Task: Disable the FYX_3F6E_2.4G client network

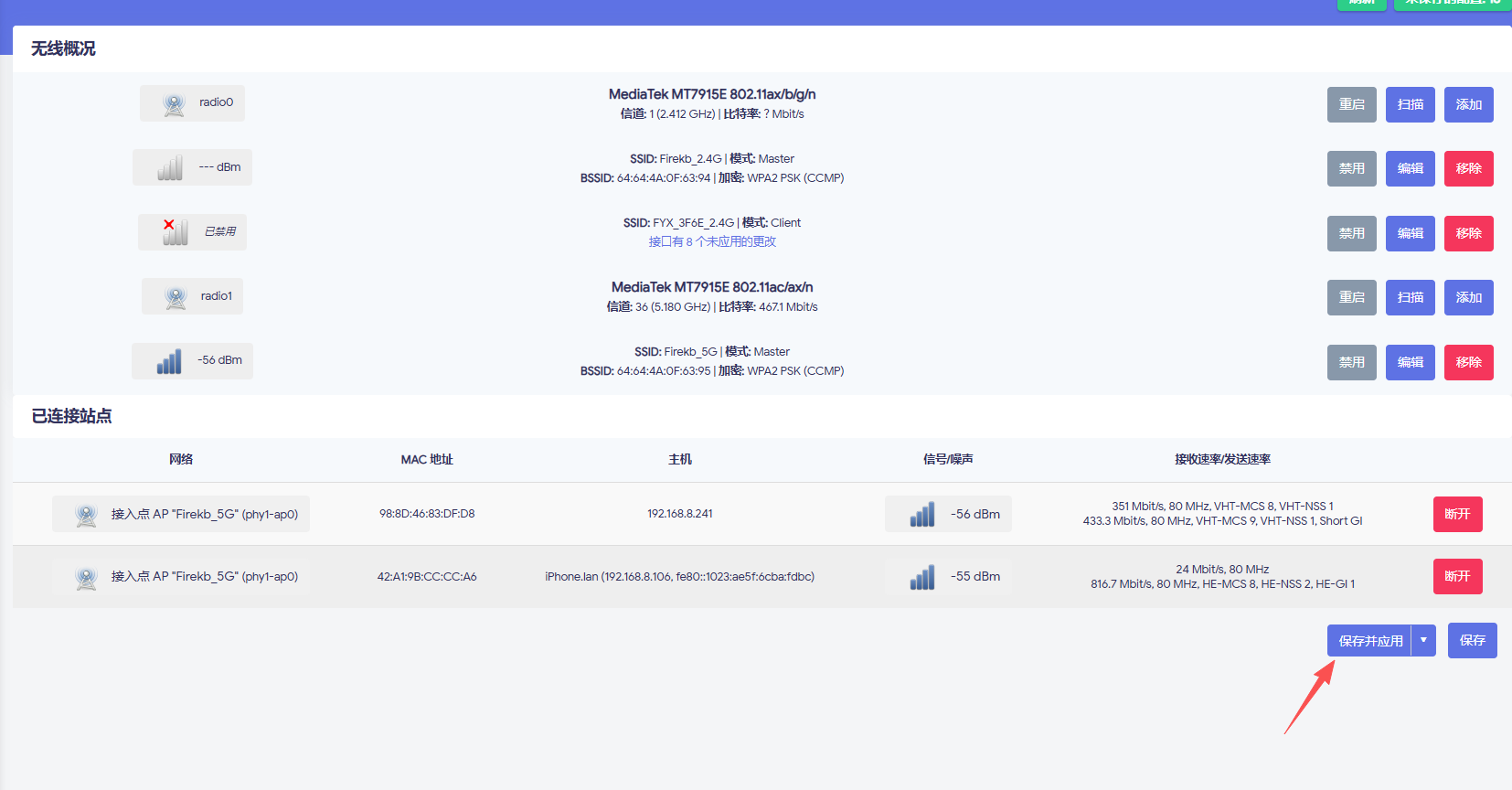Action: [1352, 233]
